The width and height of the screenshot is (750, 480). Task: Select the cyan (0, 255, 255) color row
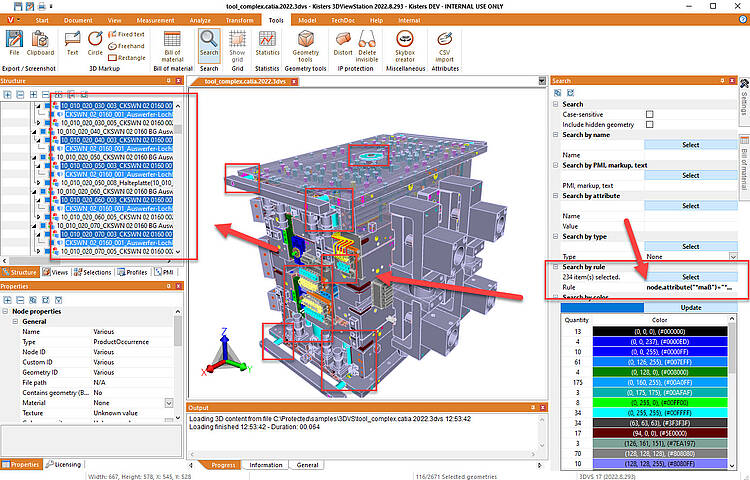point(660,413)
